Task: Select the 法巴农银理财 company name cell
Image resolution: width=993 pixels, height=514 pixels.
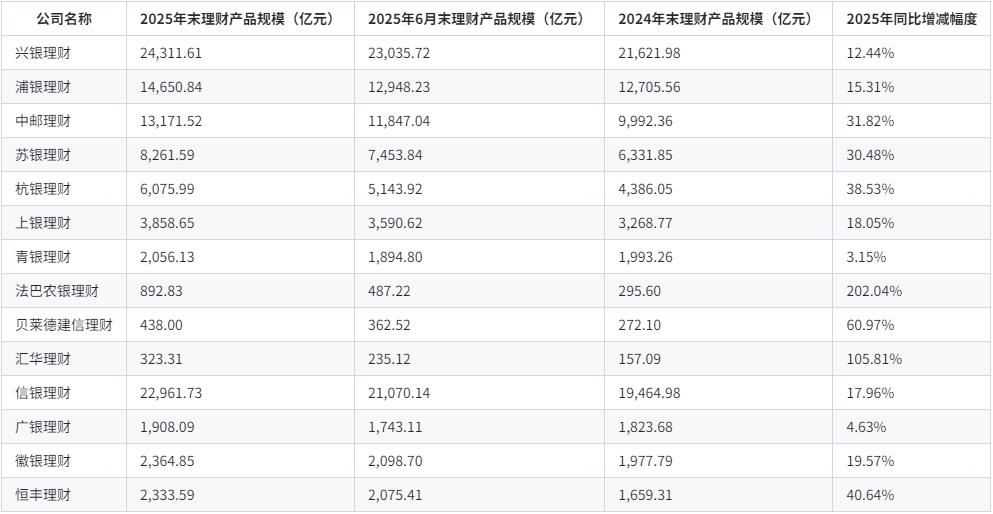Action: (x=57, y=291)
